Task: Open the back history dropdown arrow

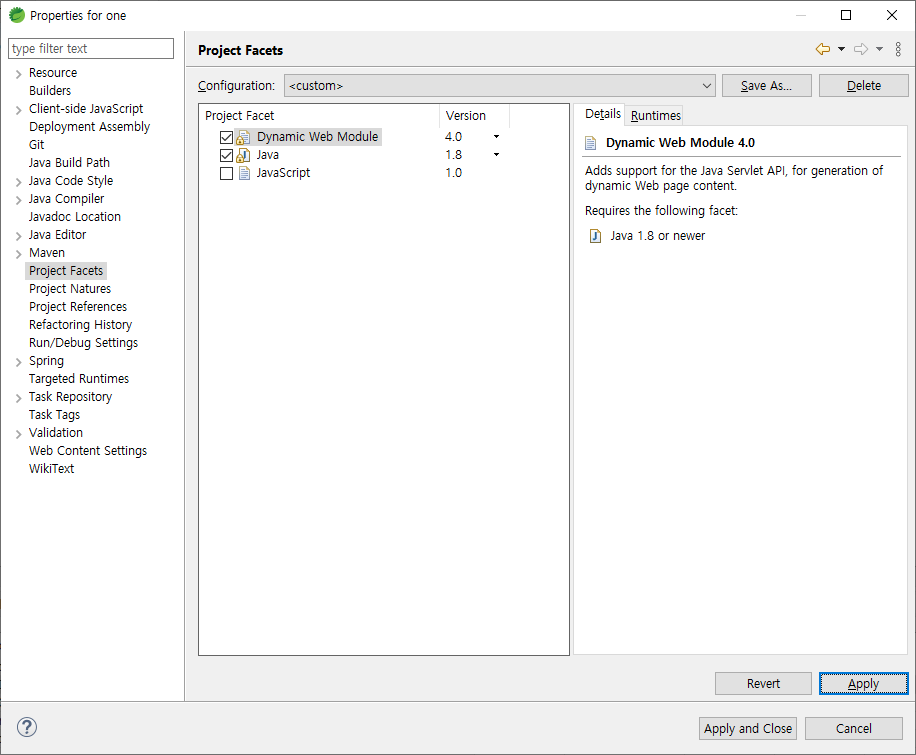Action: [x=841, y=49]
